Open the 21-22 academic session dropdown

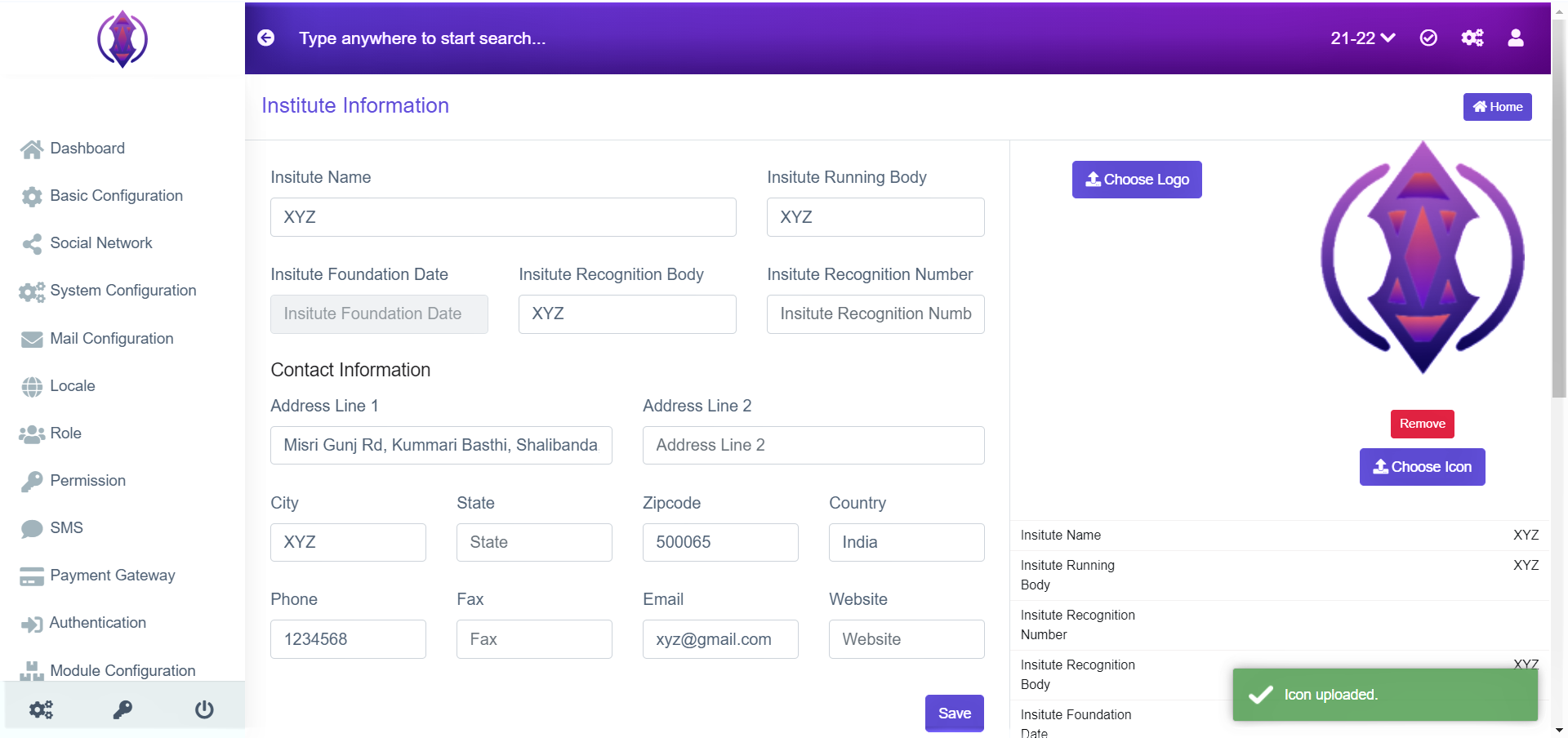coord(1362,38)
